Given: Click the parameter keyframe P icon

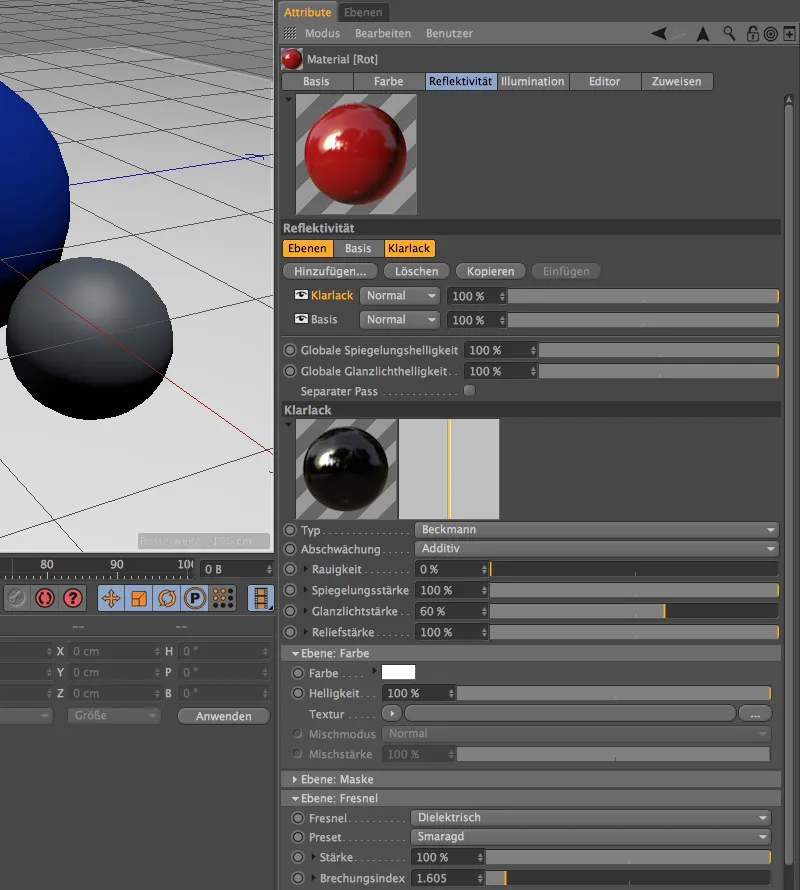Looking at the screenshot, I should click(x=195, y=598).
